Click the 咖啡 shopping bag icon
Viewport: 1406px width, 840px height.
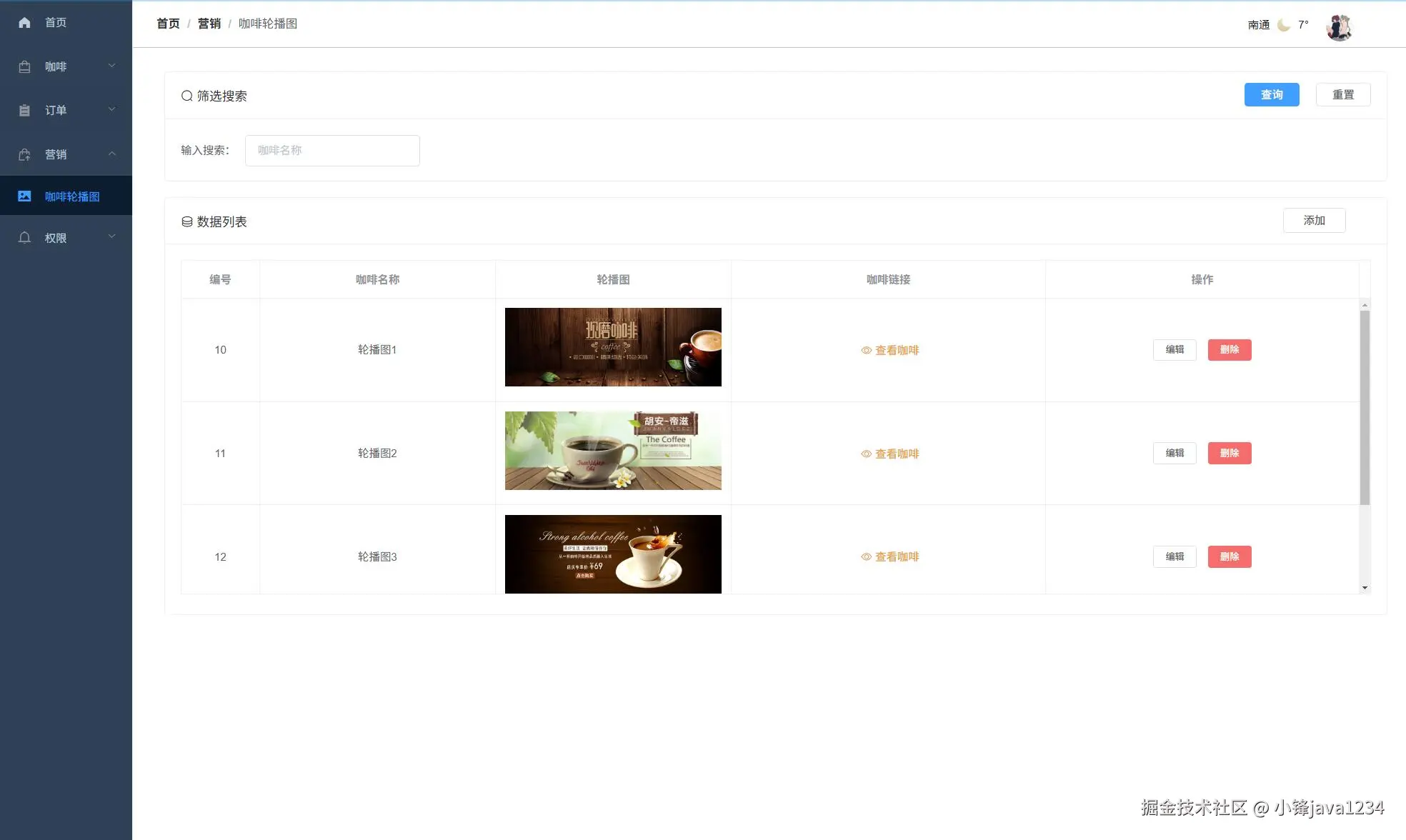[24, 66]
